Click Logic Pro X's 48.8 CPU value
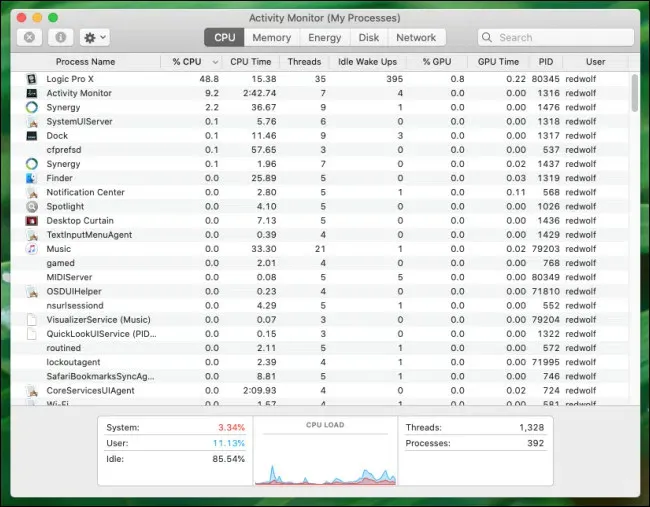This screenshot has width=650, height=507. (x=209, y=79)
